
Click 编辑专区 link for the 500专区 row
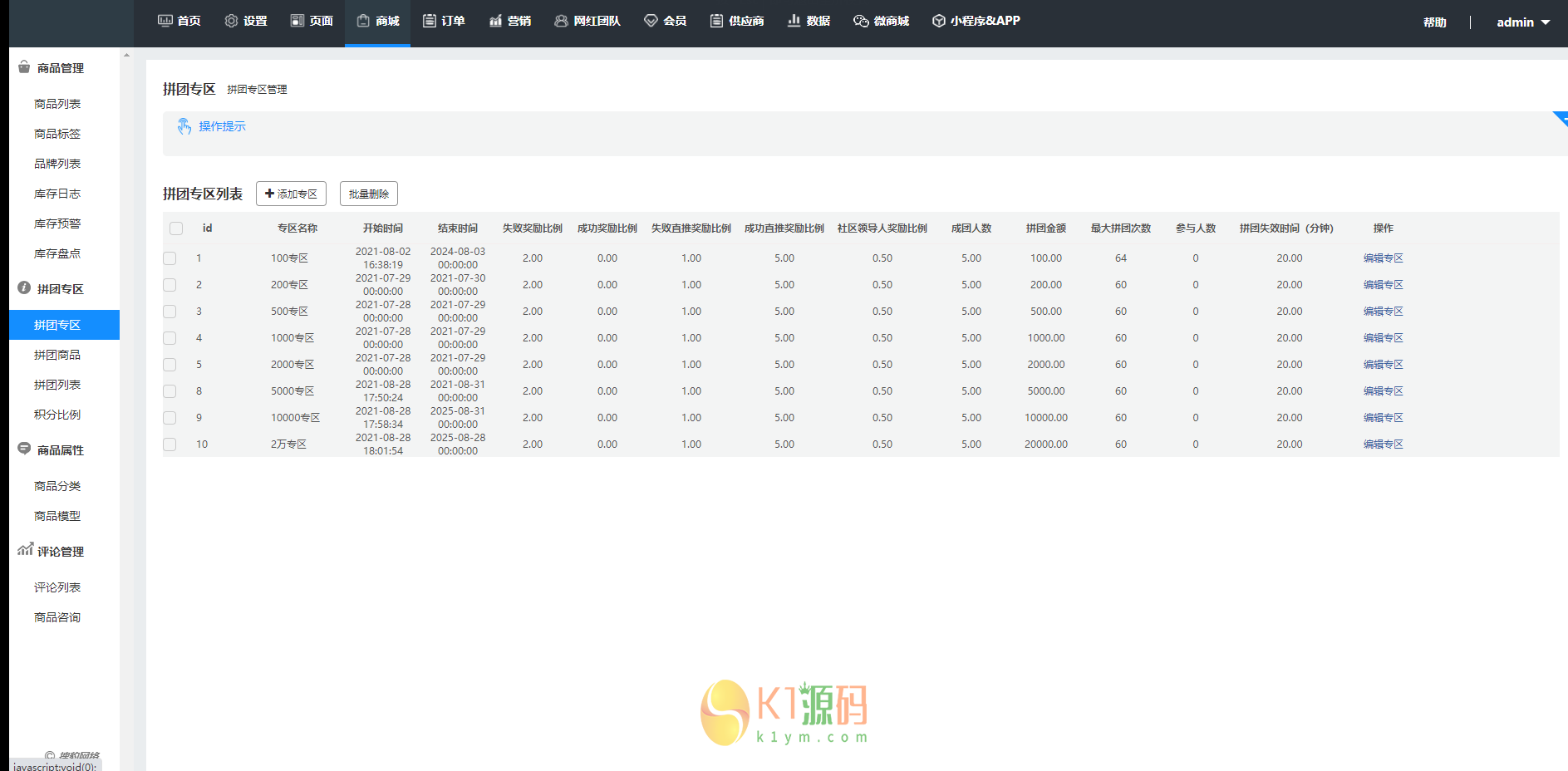(x=1383, y=312)
